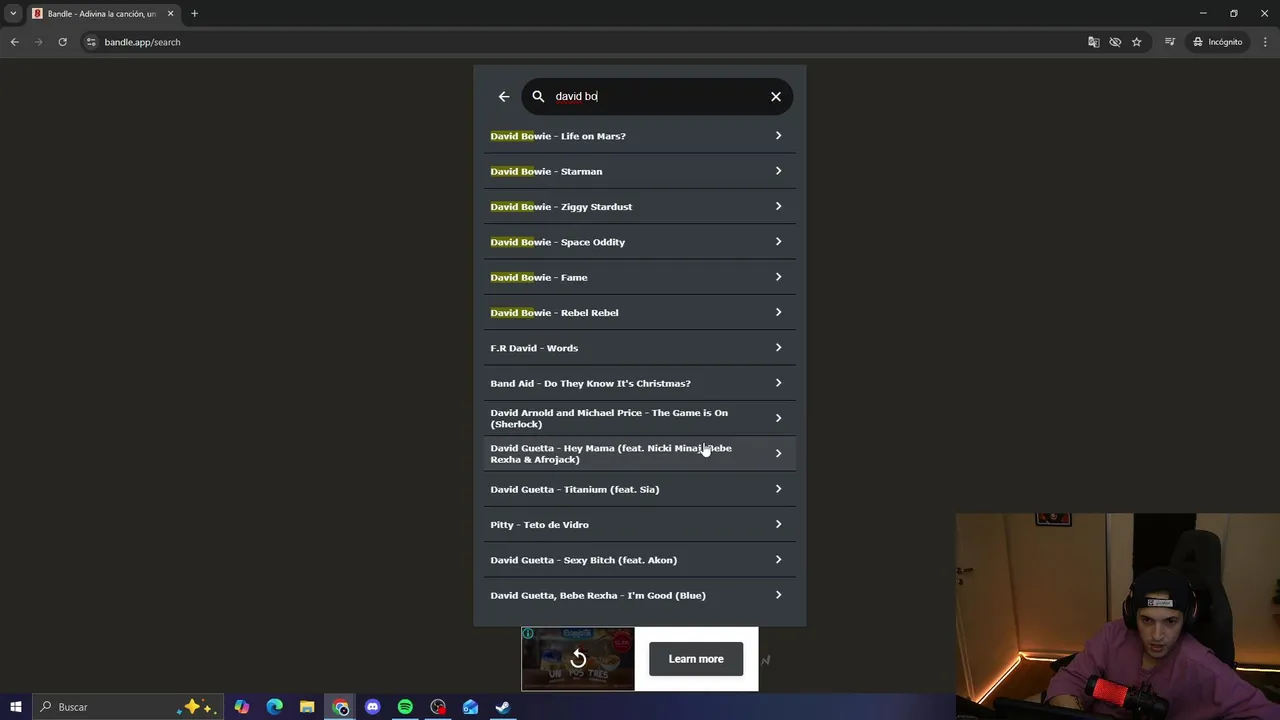Image resolution: width=1280 pixels, height=720 pixels.
Task: Open the media controls icon in toolbar
Action: [1169, 42]
